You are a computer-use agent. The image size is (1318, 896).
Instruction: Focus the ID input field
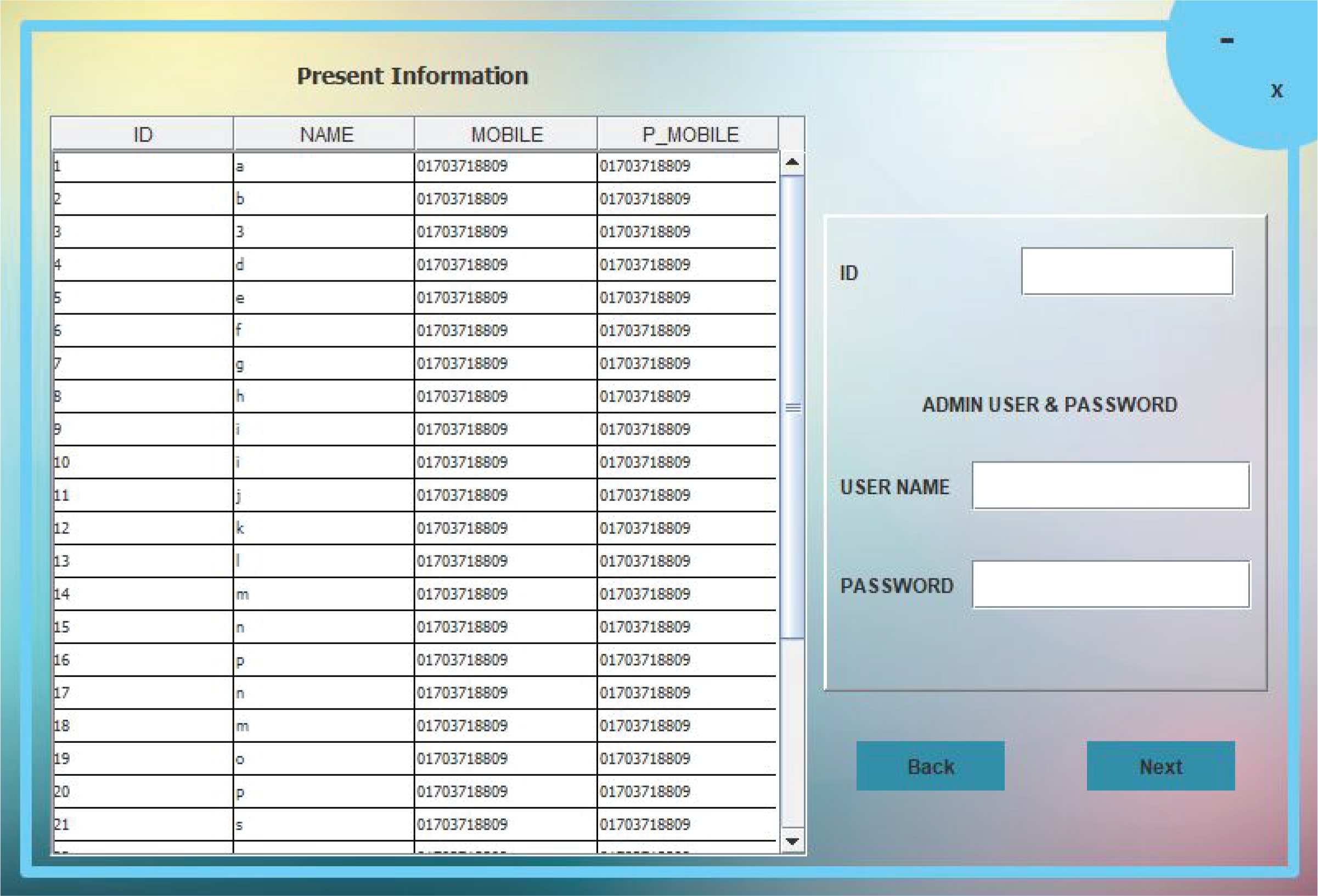(1127, 272)
